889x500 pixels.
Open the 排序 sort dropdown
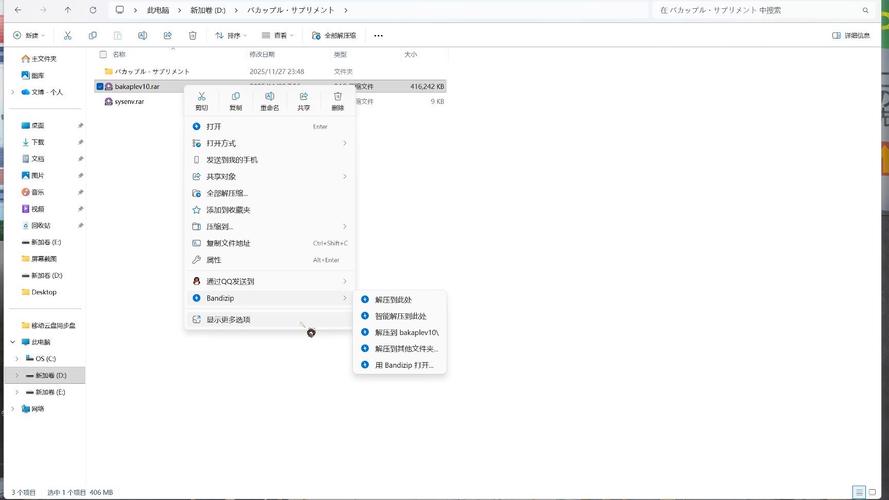click(x=231, y=35)
